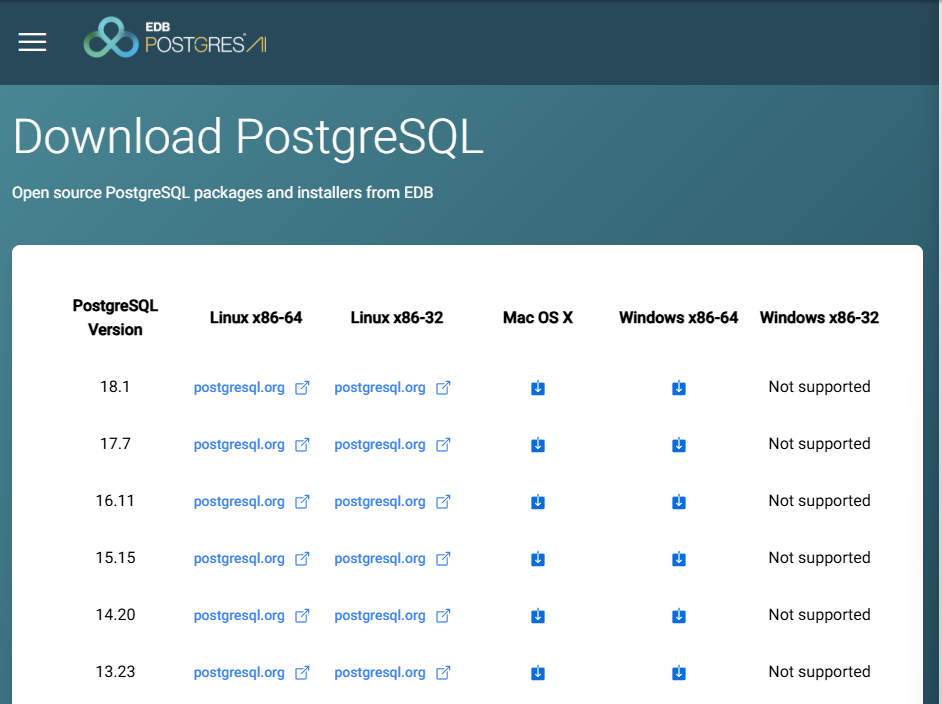Click Not supported in the 15.15 row
Screen dimensions: 942x704
(819, 558)
